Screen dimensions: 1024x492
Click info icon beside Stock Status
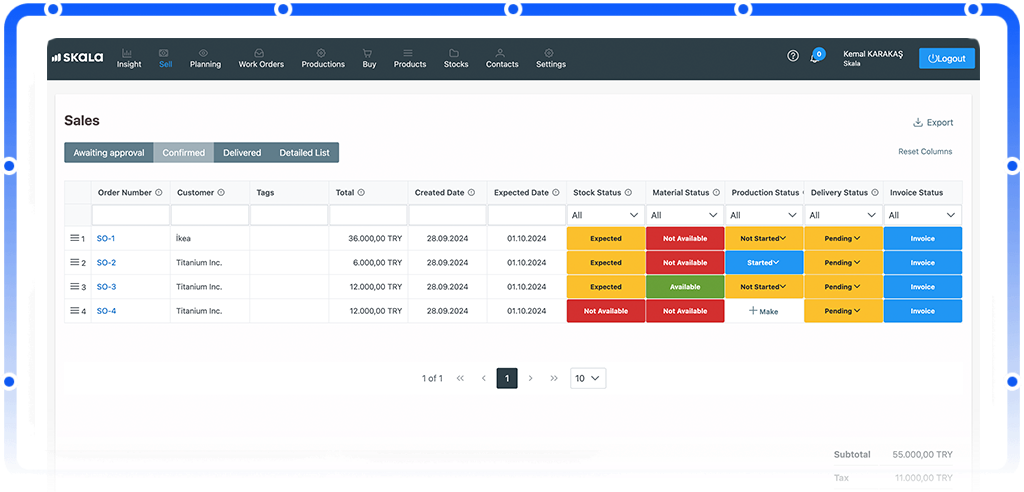pos(628,193)
